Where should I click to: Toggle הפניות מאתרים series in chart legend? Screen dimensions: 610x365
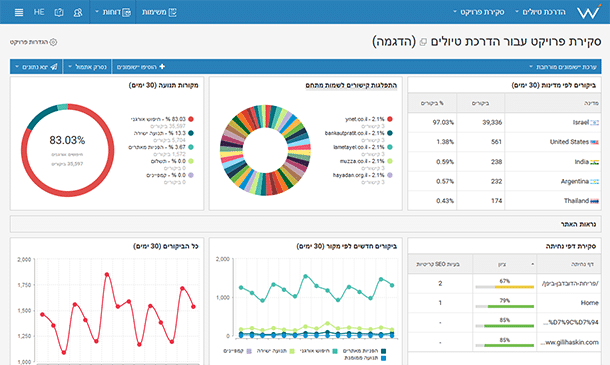(x=364, y=351)
